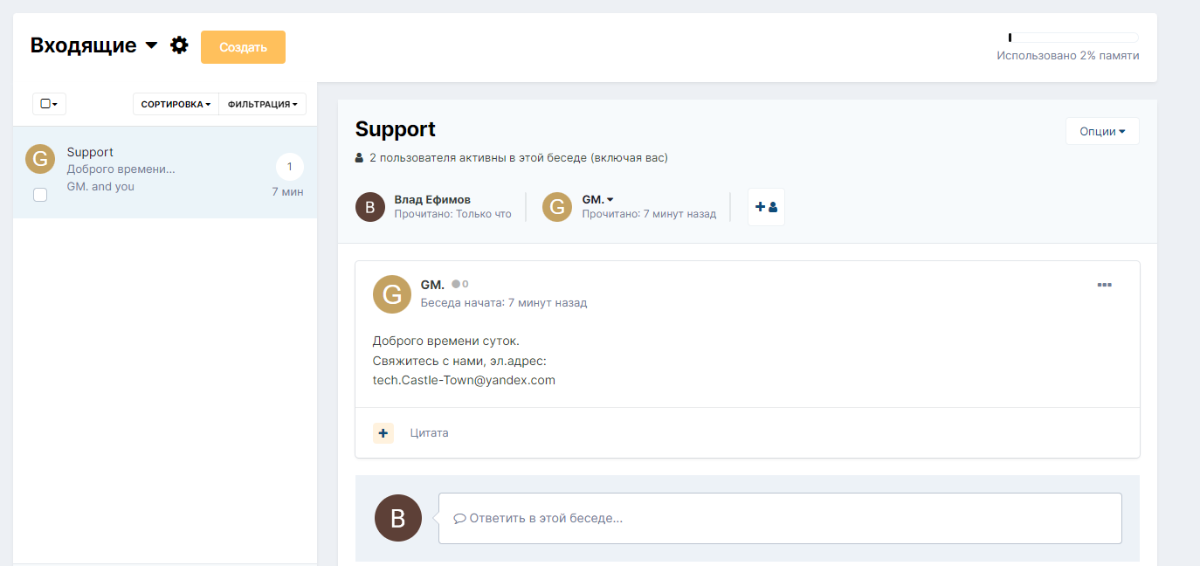
Task: Open the three-dot message actions menu
Action: pos(1104,285)
